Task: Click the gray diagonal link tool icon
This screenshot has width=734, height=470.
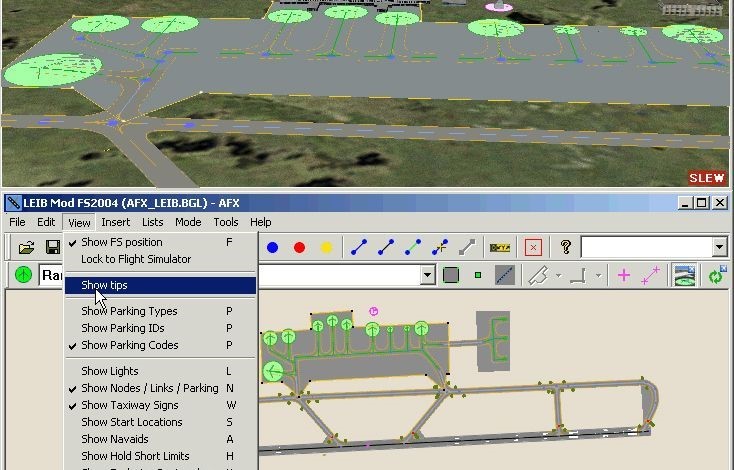Action: click(467, 247)
